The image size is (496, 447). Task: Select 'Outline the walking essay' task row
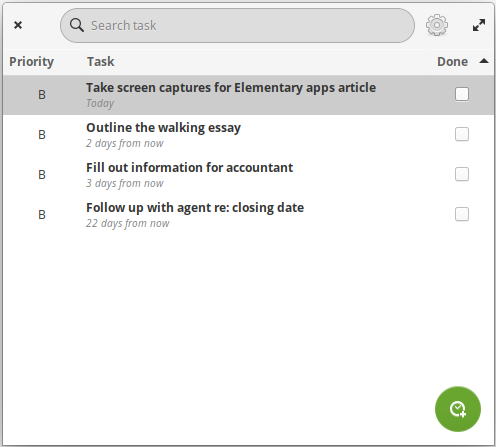tap(248, 135)
